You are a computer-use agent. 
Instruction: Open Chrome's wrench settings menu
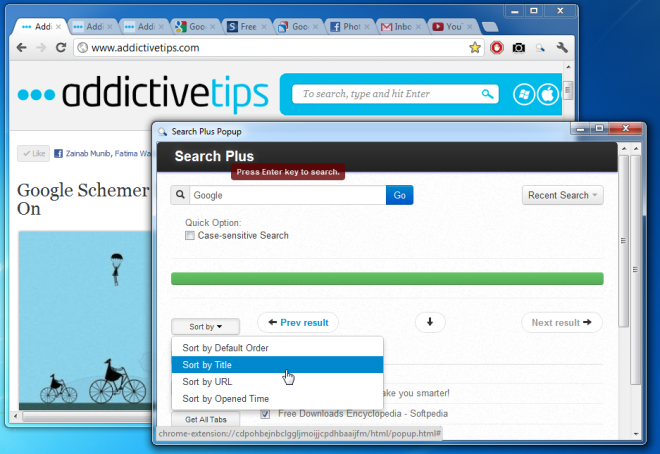[562, 48]
